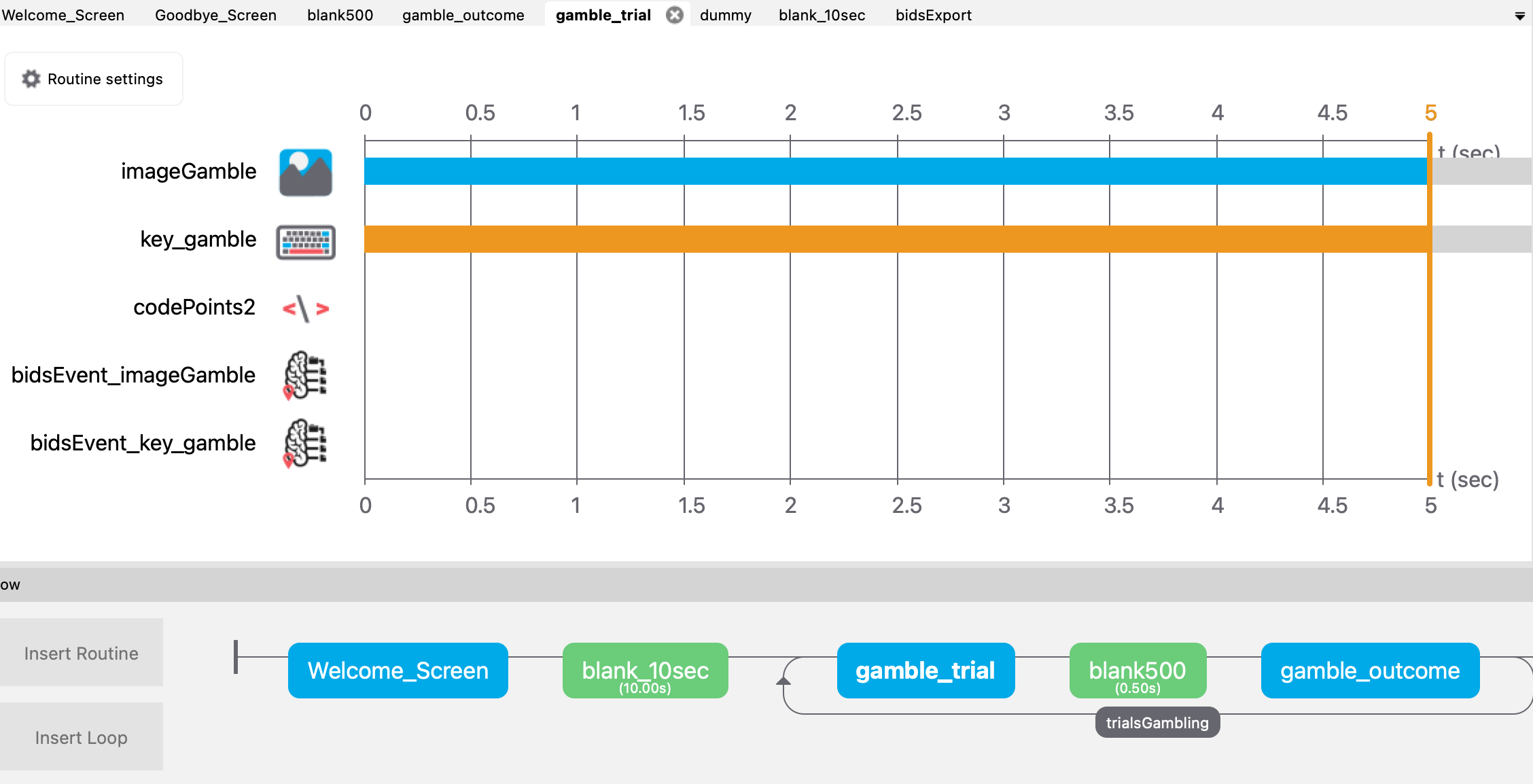Click the orange 5 second timeline marker
1533x784 pixels.
(1430, 113)
